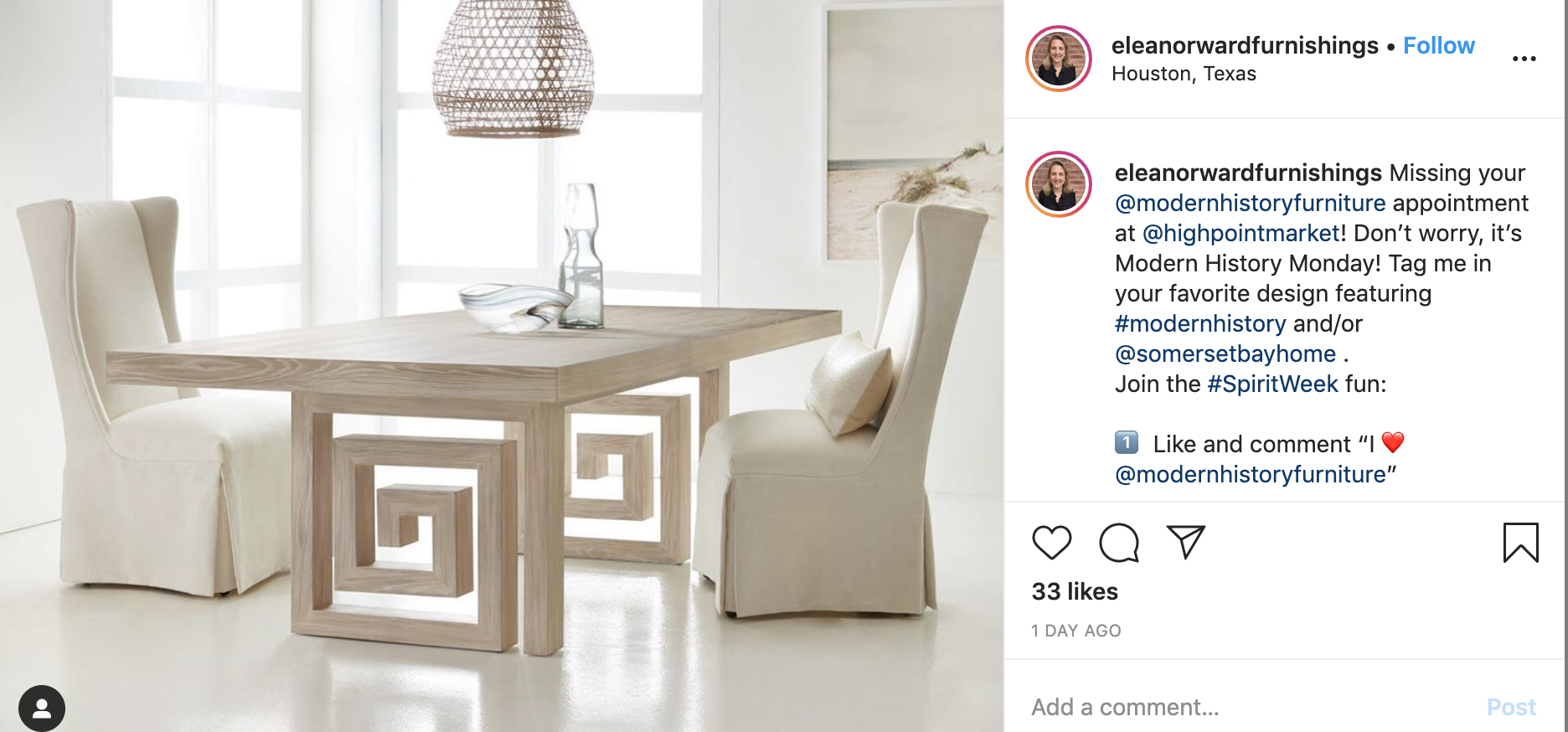Open Houston, Texas location link
This screenshot has width=1568, height=732.
(x=1184, y=74)
